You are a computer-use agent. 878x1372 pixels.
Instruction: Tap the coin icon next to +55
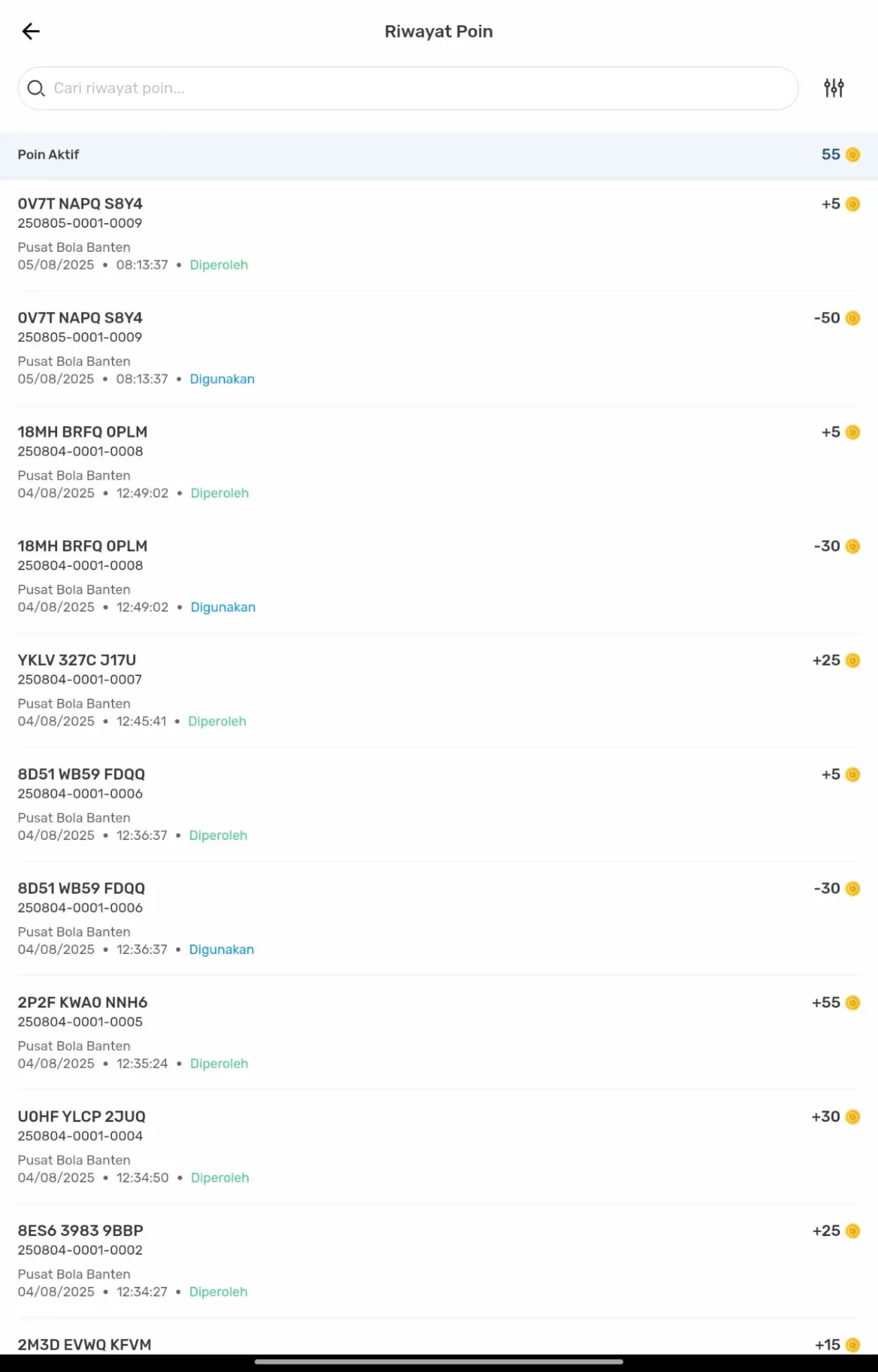click(853, 1003)
